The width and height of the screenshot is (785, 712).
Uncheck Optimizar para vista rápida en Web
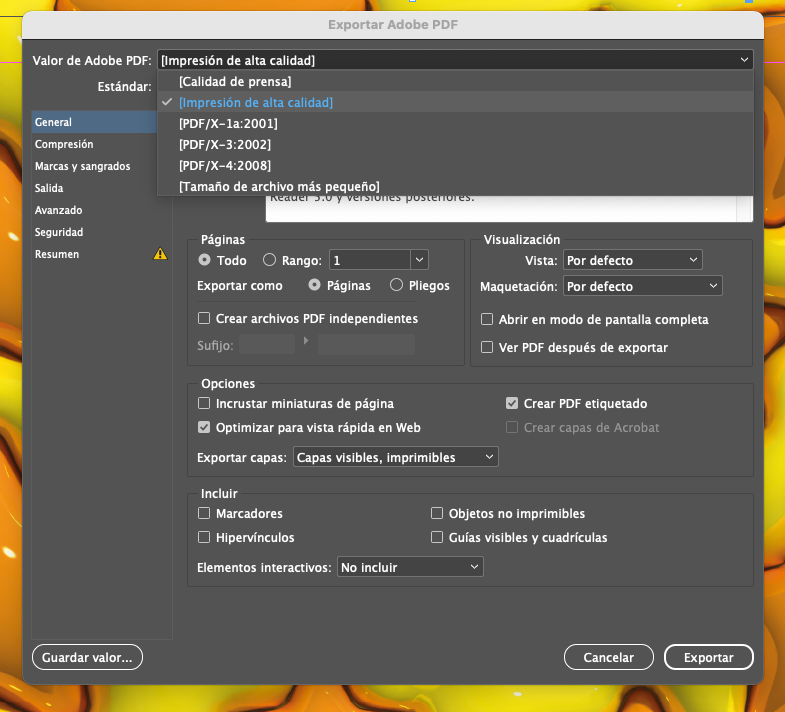(204, 428)
